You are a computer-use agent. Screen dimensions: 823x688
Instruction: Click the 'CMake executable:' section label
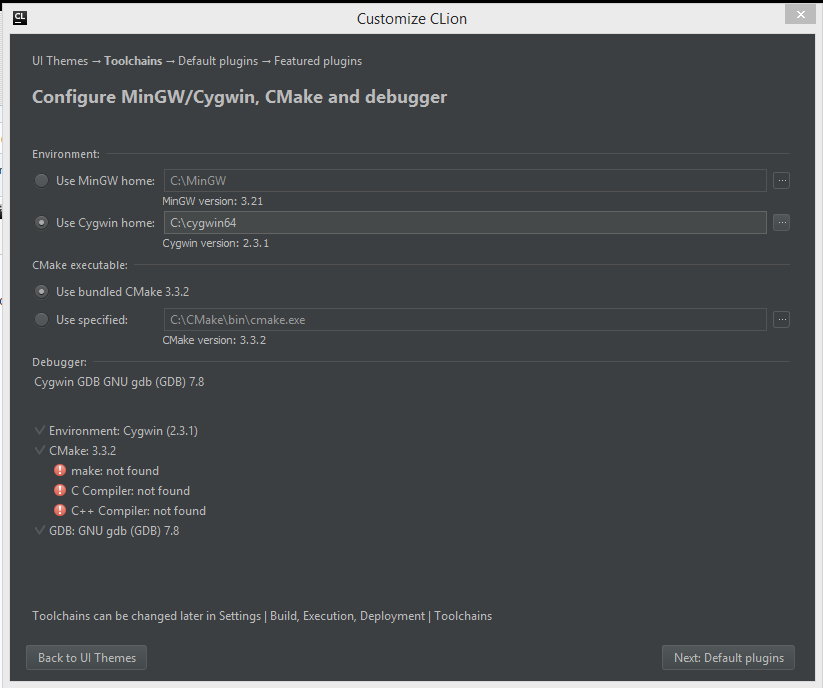pyautogui.click(x=80, y=265)
